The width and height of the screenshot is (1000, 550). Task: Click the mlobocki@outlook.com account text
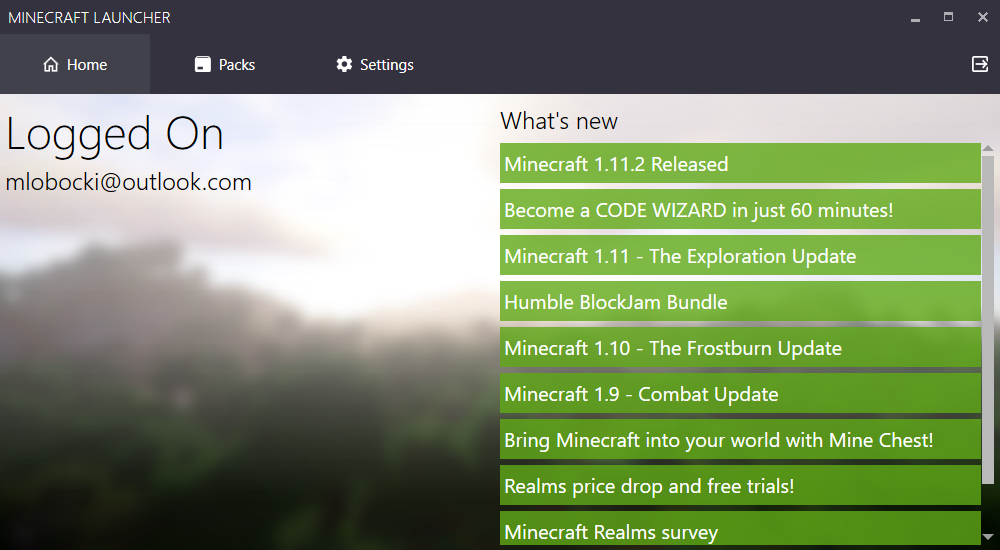coord(128,182)
